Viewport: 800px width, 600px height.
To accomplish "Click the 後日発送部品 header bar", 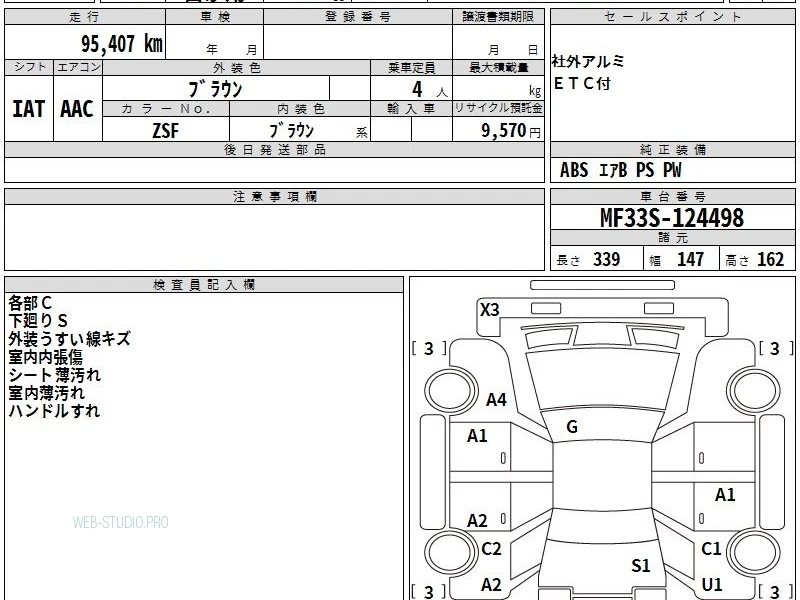I will (x=274, y=150).
